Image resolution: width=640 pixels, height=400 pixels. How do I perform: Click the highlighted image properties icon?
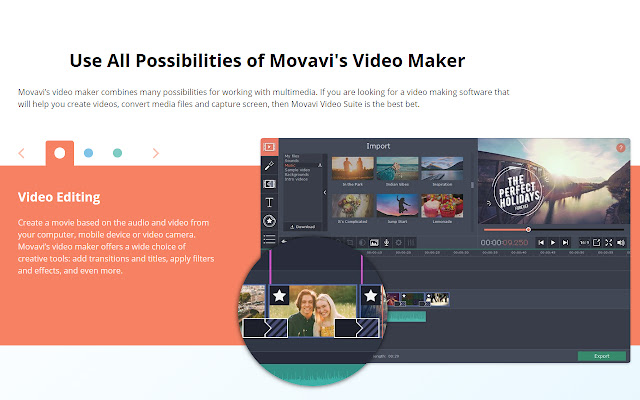[374, 242]
